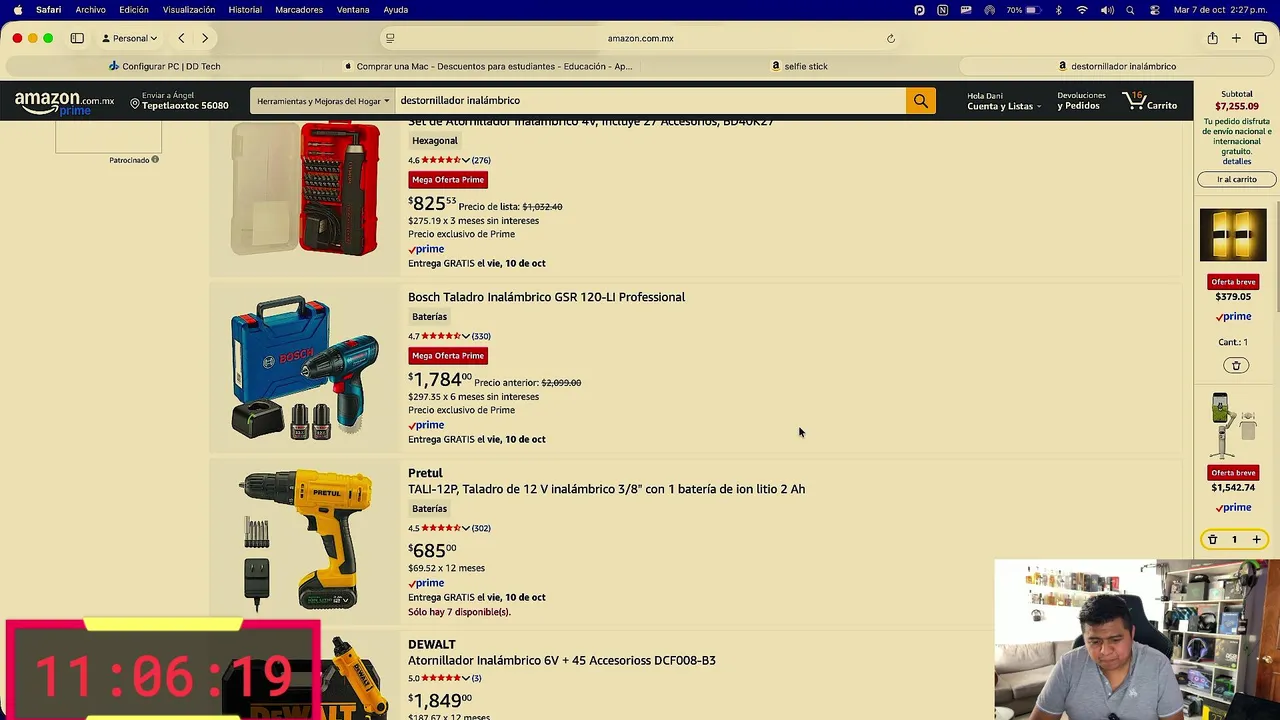Click the Notion menu bar icon
Screen dimensions: 1280x720
[x=942, y=10]
